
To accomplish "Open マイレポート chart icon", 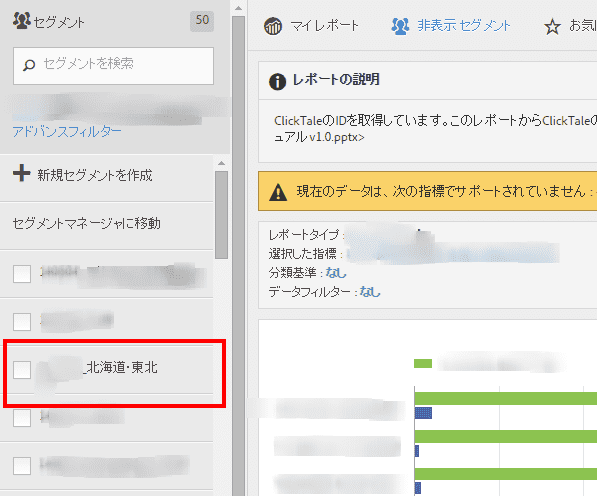I will (x=273, y=26).
